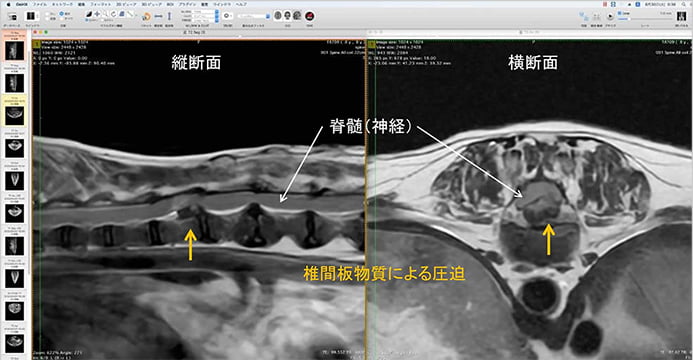
Task: Flip the image horizontally
Action: click(x=158, y=16)
